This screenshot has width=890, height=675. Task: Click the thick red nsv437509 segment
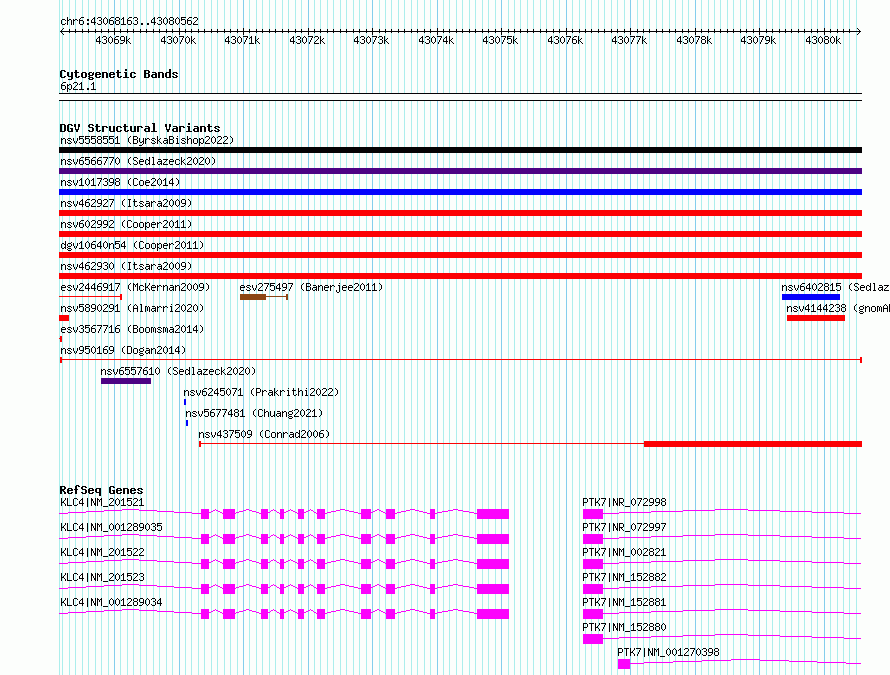753,444
